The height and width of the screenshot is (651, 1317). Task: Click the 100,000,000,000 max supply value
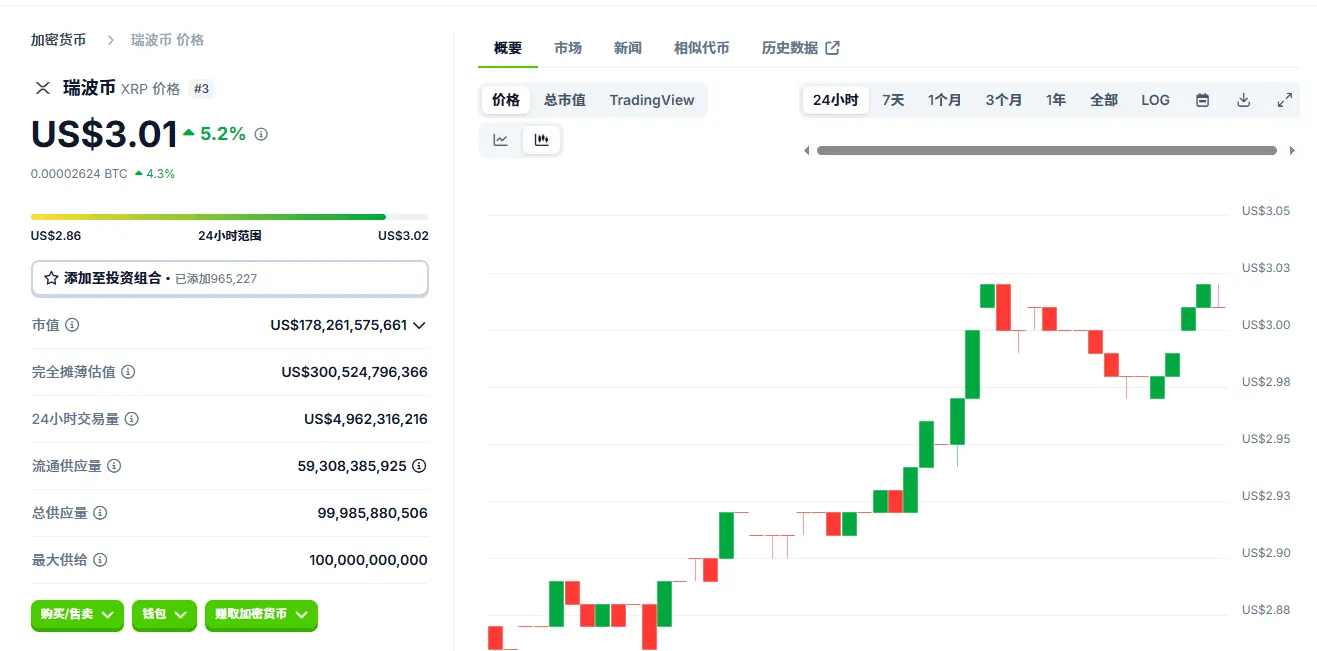[x=369, y=560]
